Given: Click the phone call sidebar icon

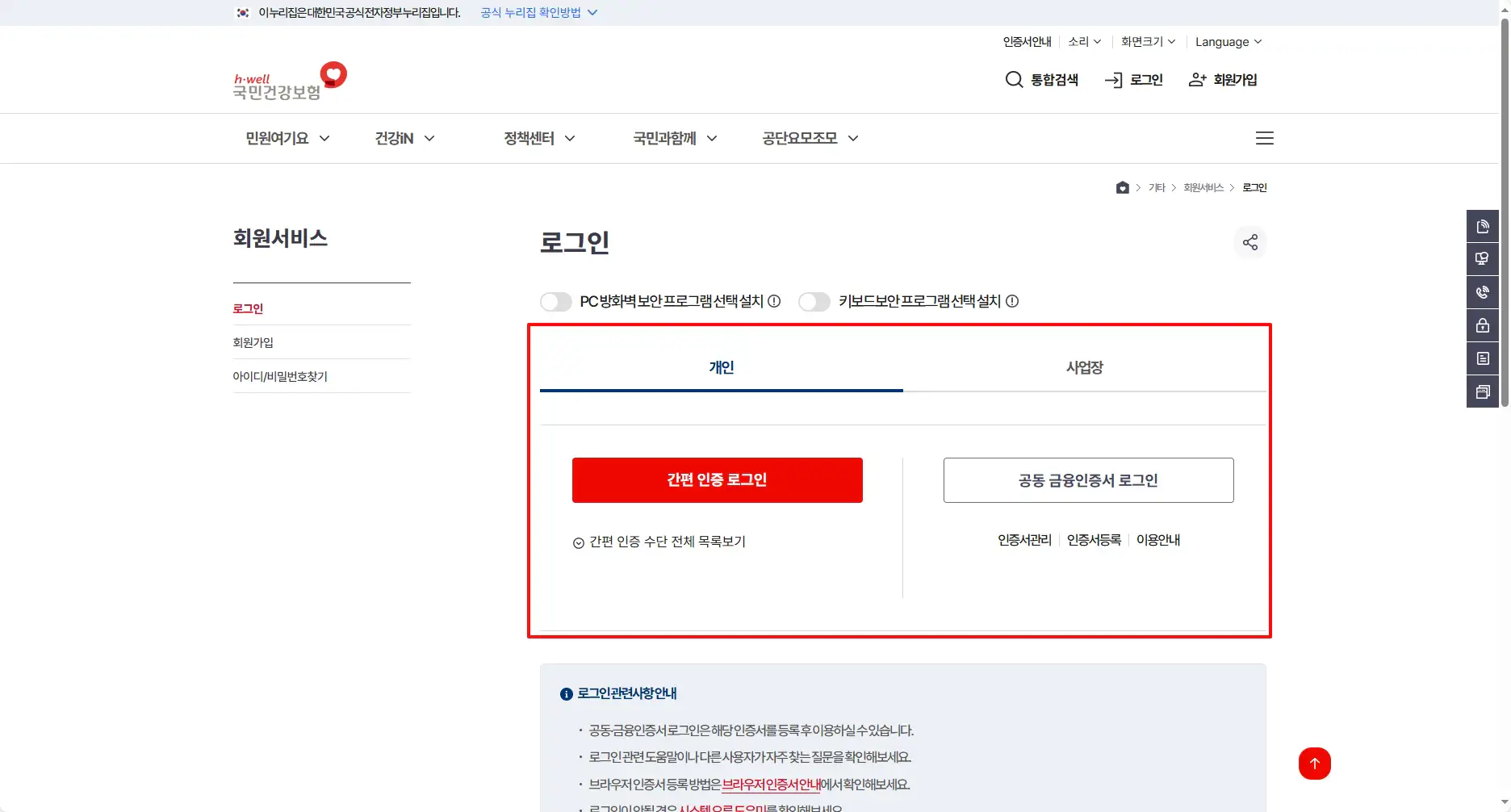Looking at the screenshot, I should tap(1483, 292).
